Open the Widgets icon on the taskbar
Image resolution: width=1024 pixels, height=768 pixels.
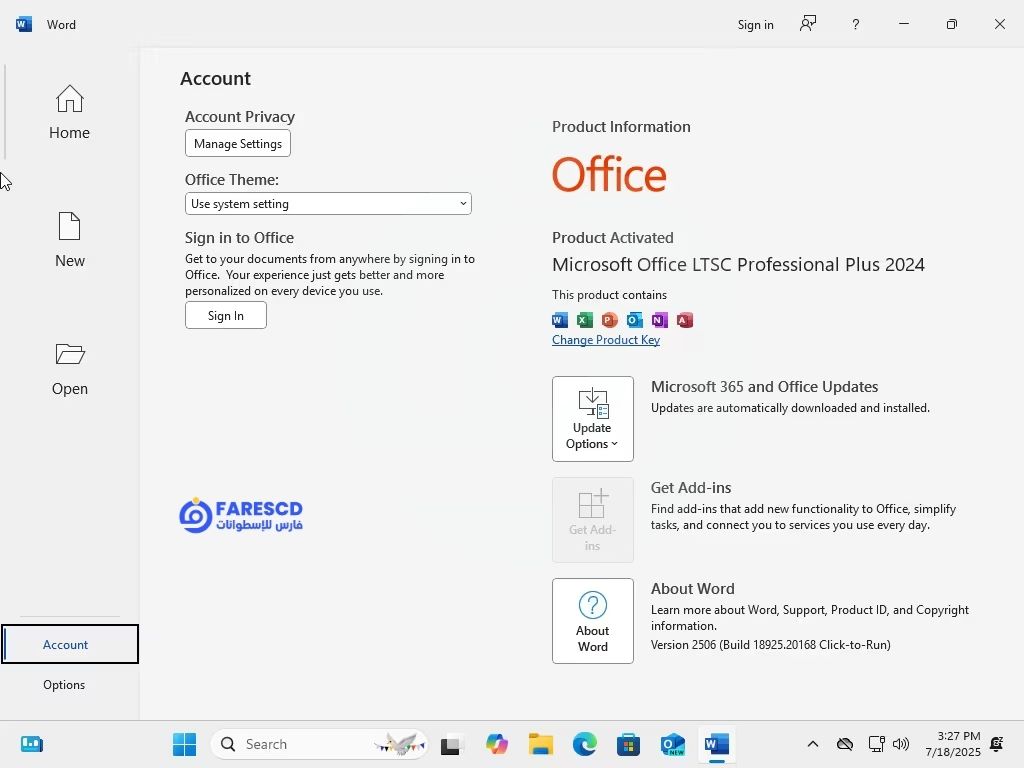(31, 744)
